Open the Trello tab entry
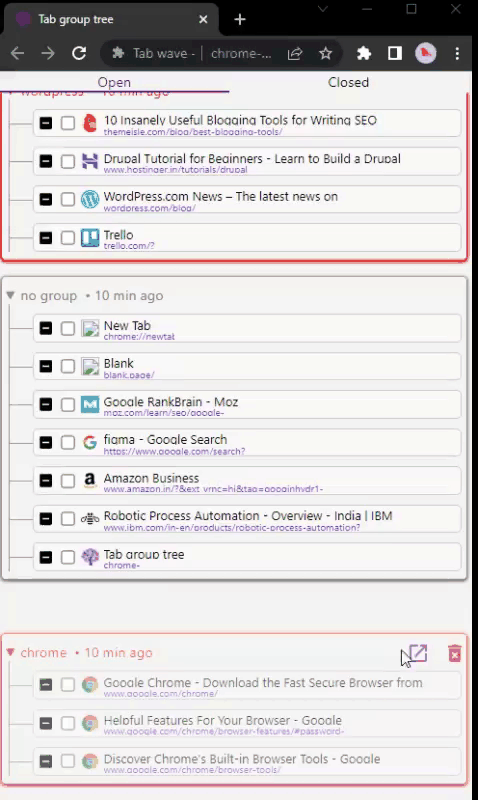The image size is (478, 800). coord(247,238)
